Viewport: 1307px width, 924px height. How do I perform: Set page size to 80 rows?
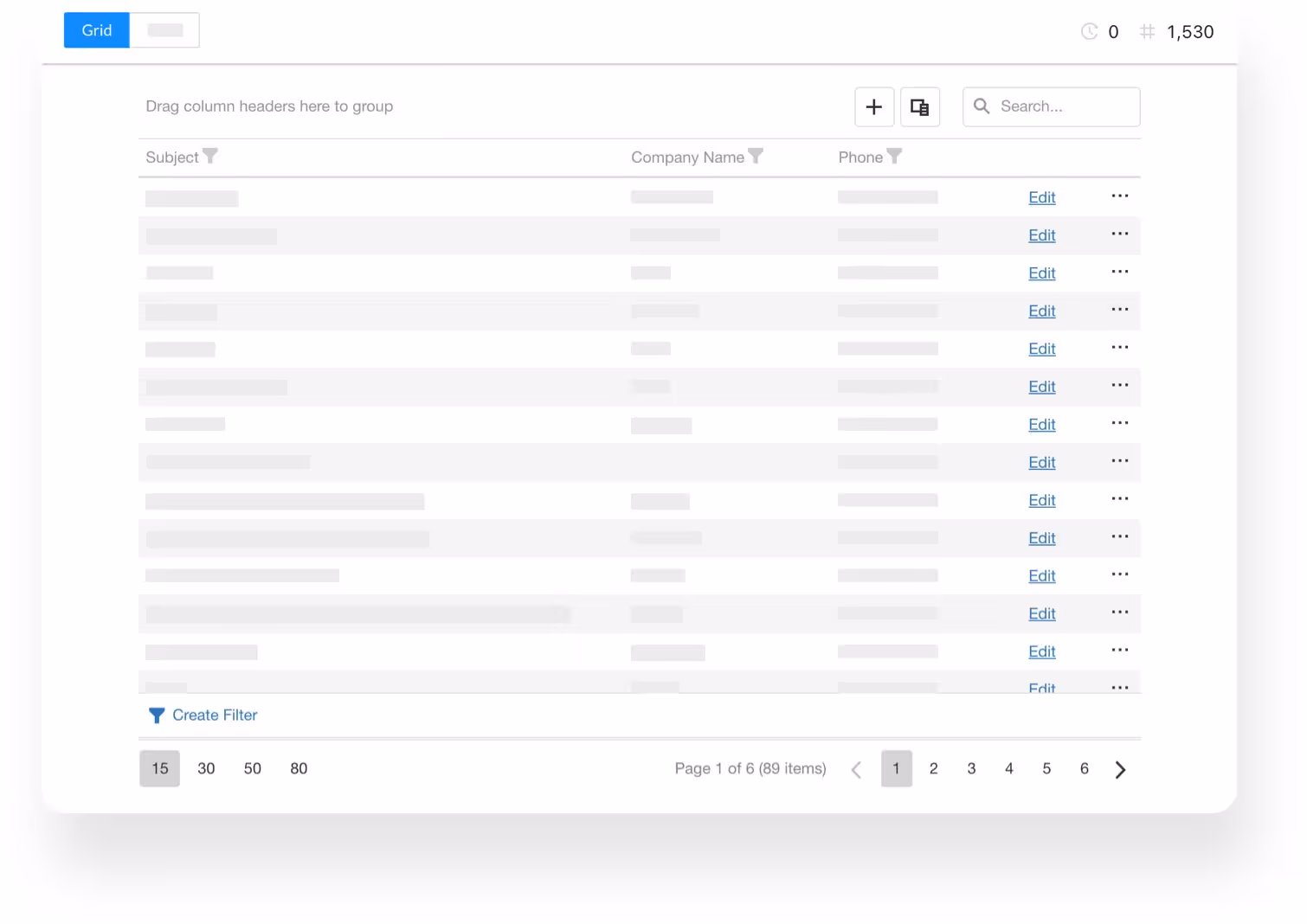point(299,768)
